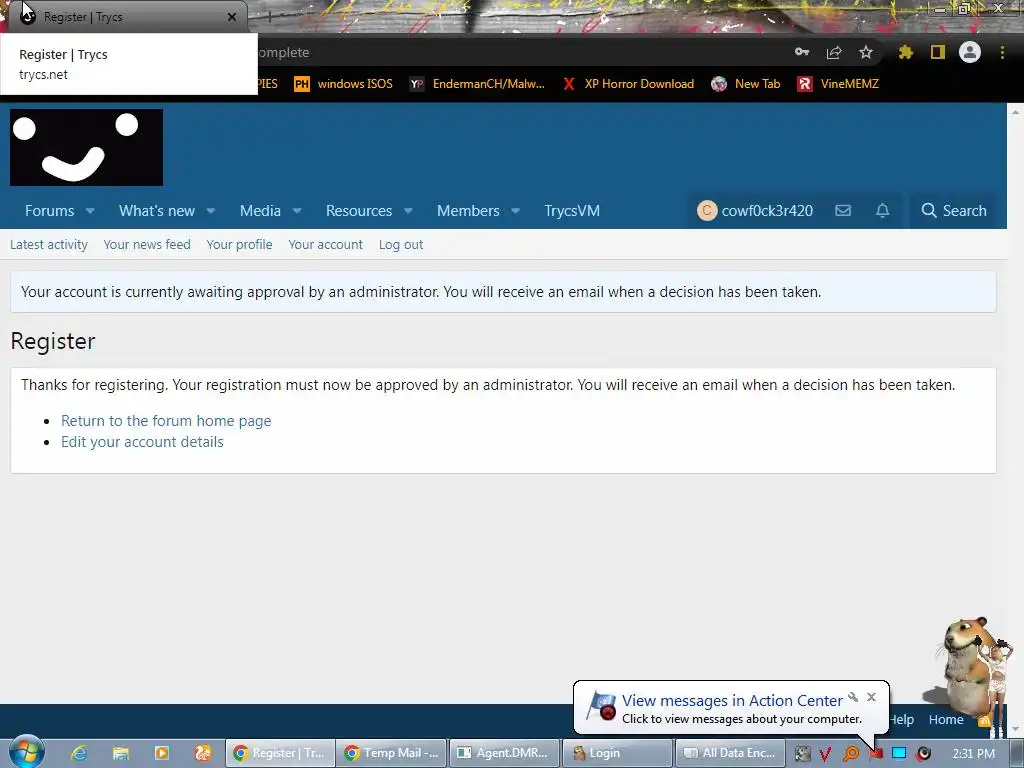
Task: Click the saved passwords key icon
Action: 802,52
